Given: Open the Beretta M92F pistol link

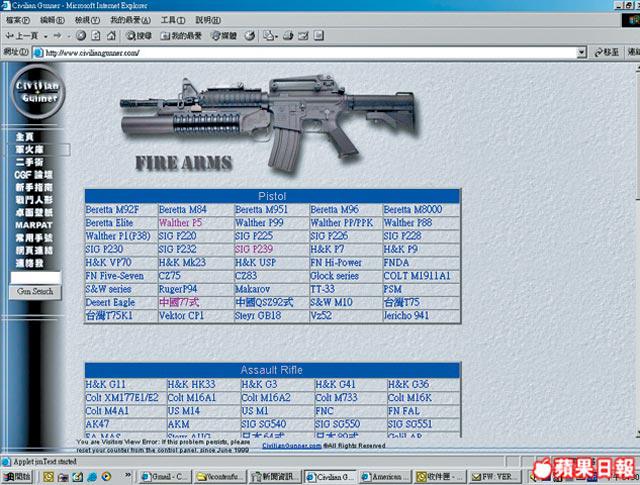Looking at the screenshot, I should 112,209.
